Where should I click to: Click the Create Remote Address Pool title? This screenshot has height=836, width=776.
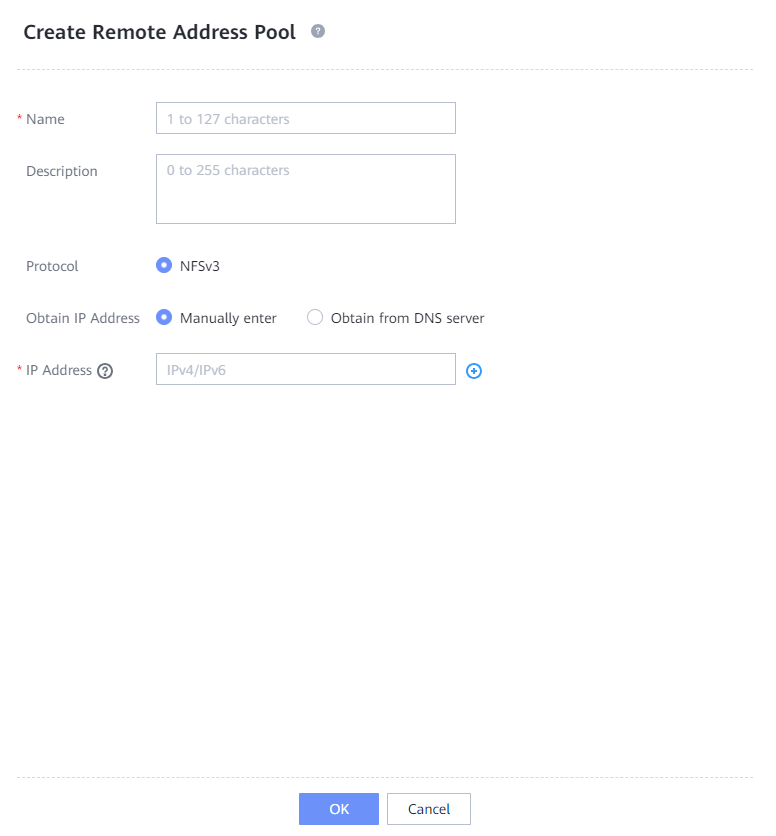coord(159,32)
